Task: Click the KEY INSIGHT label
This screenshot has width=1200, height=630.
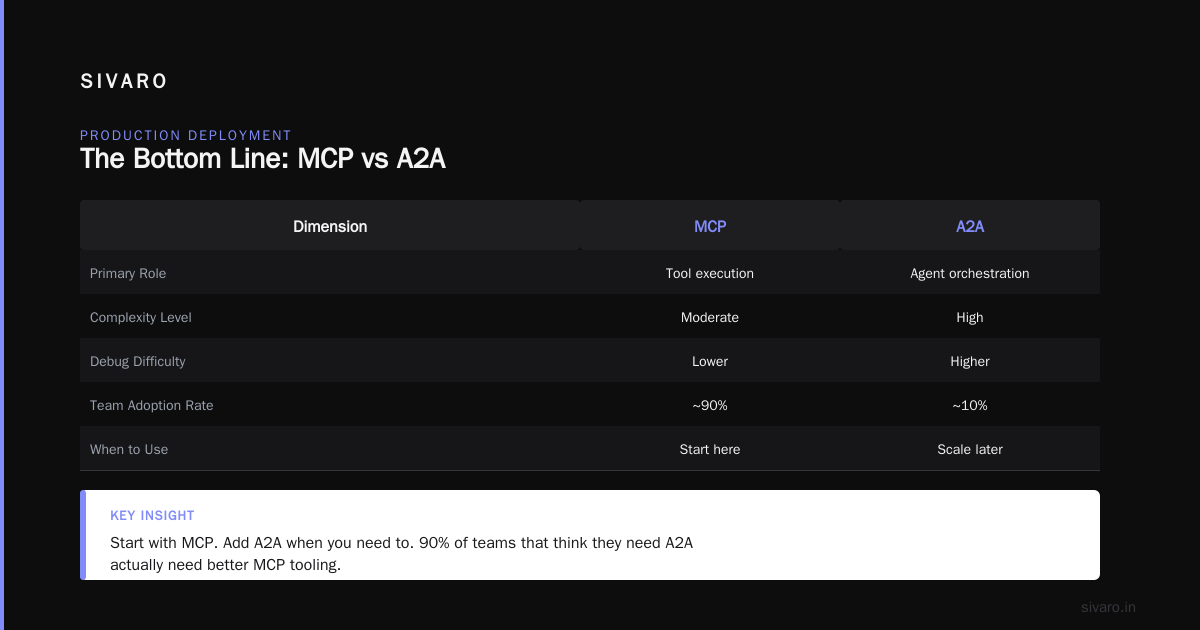Action: [x=152, y=516]
